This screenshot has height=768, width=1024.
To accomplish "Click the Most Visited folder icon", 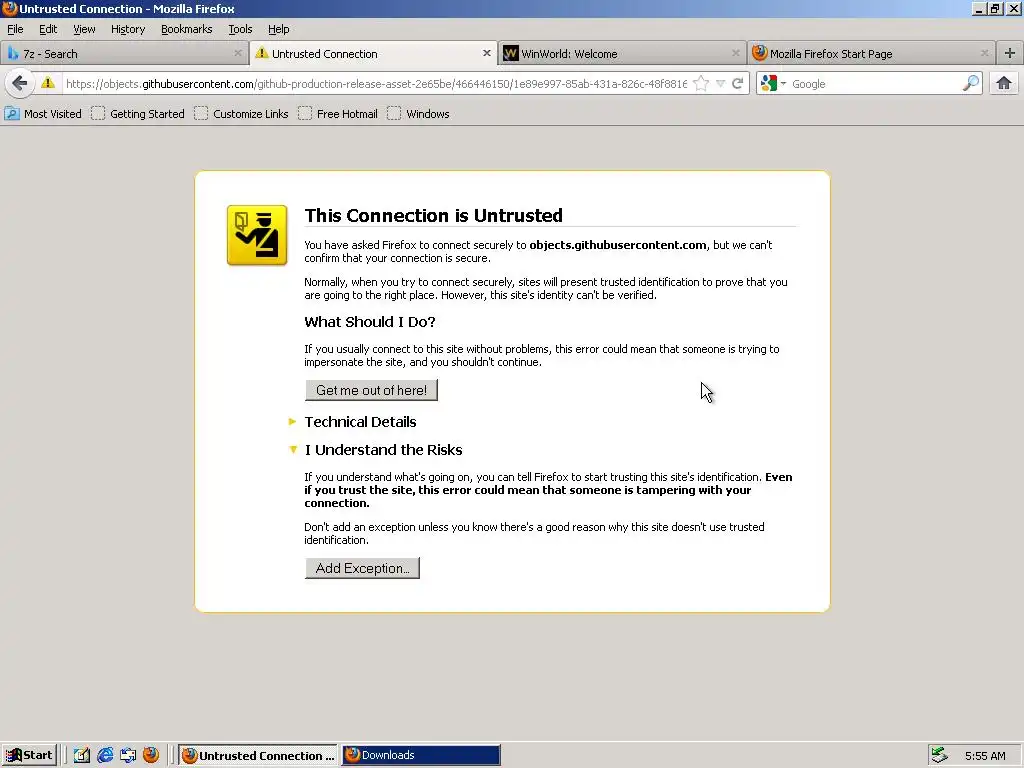I will coord(12,114).
